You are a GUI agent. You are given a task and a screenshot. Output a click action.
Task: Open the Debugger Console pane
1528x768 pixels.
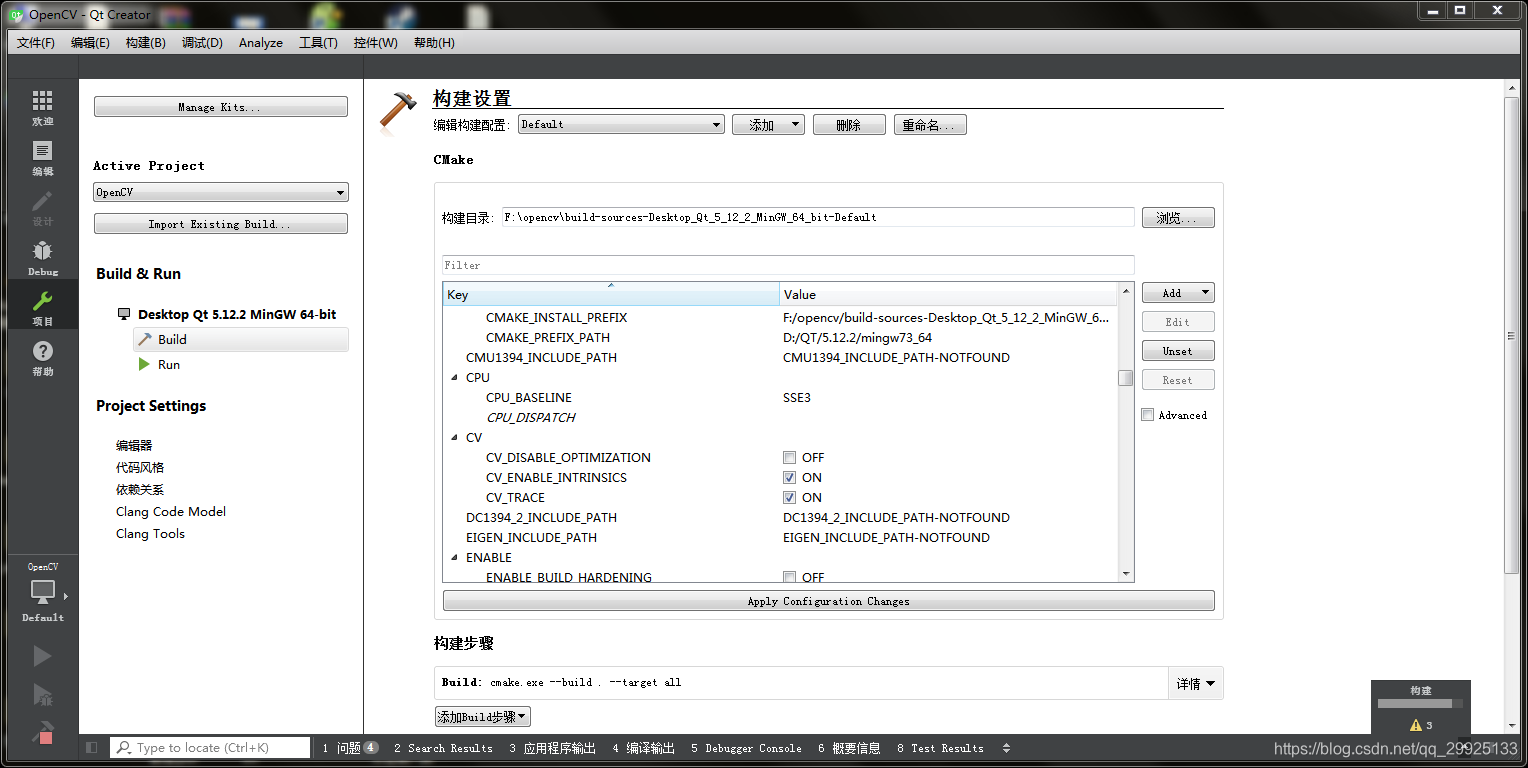coord(746,748)
